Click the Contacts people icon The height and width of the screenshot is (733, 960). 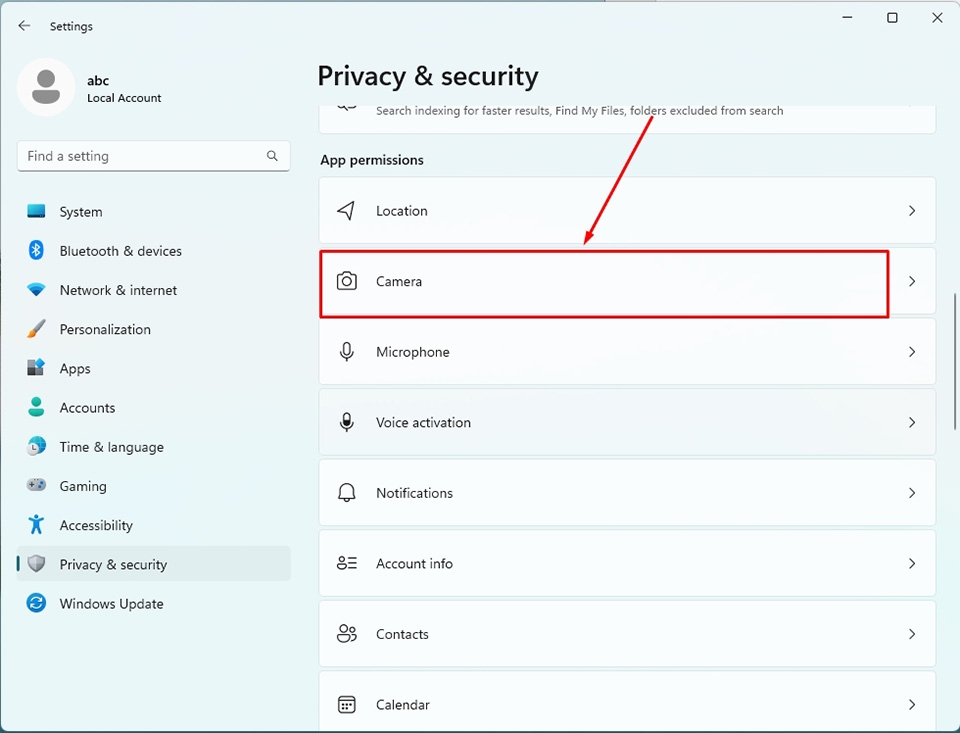[347, 633]
